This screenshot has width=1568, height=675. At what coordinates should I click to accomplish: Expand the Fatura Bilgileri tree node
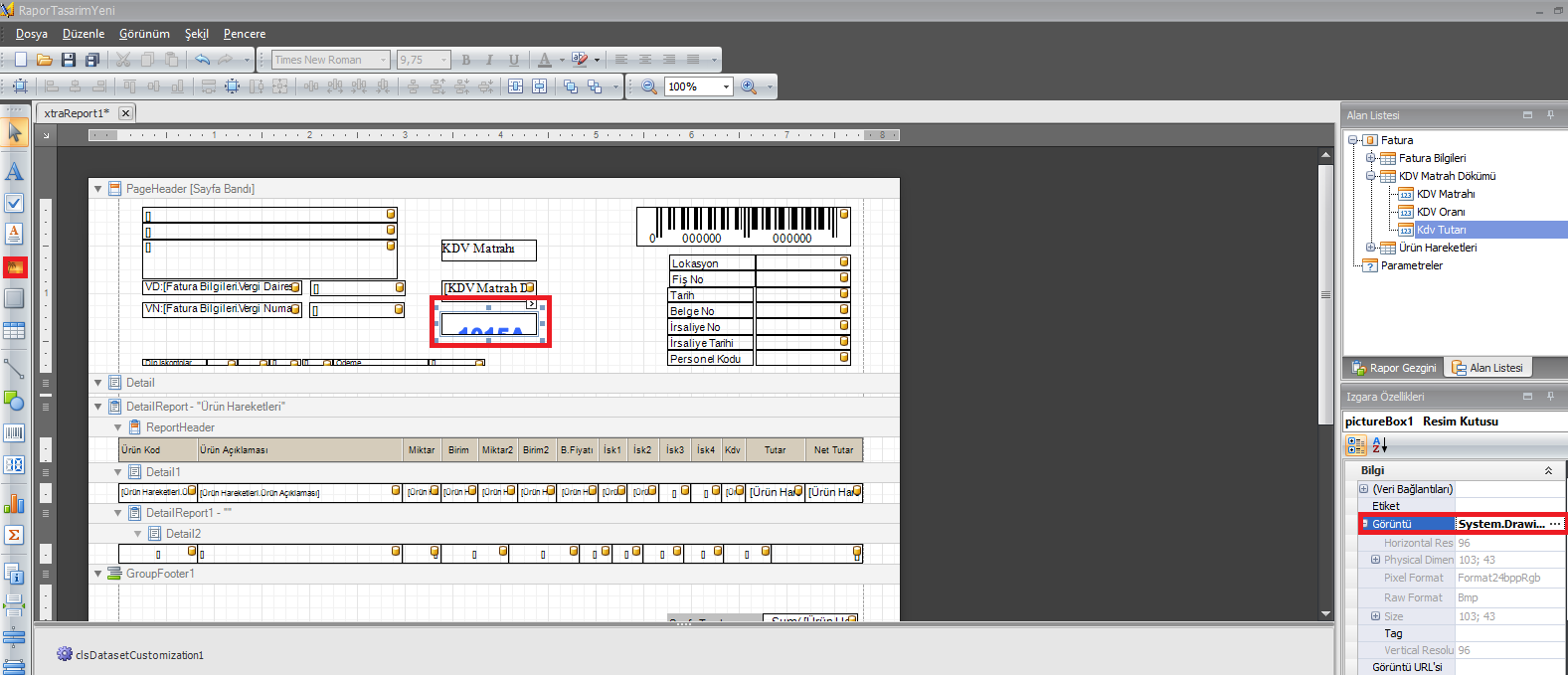click(x=1370, y=158)
